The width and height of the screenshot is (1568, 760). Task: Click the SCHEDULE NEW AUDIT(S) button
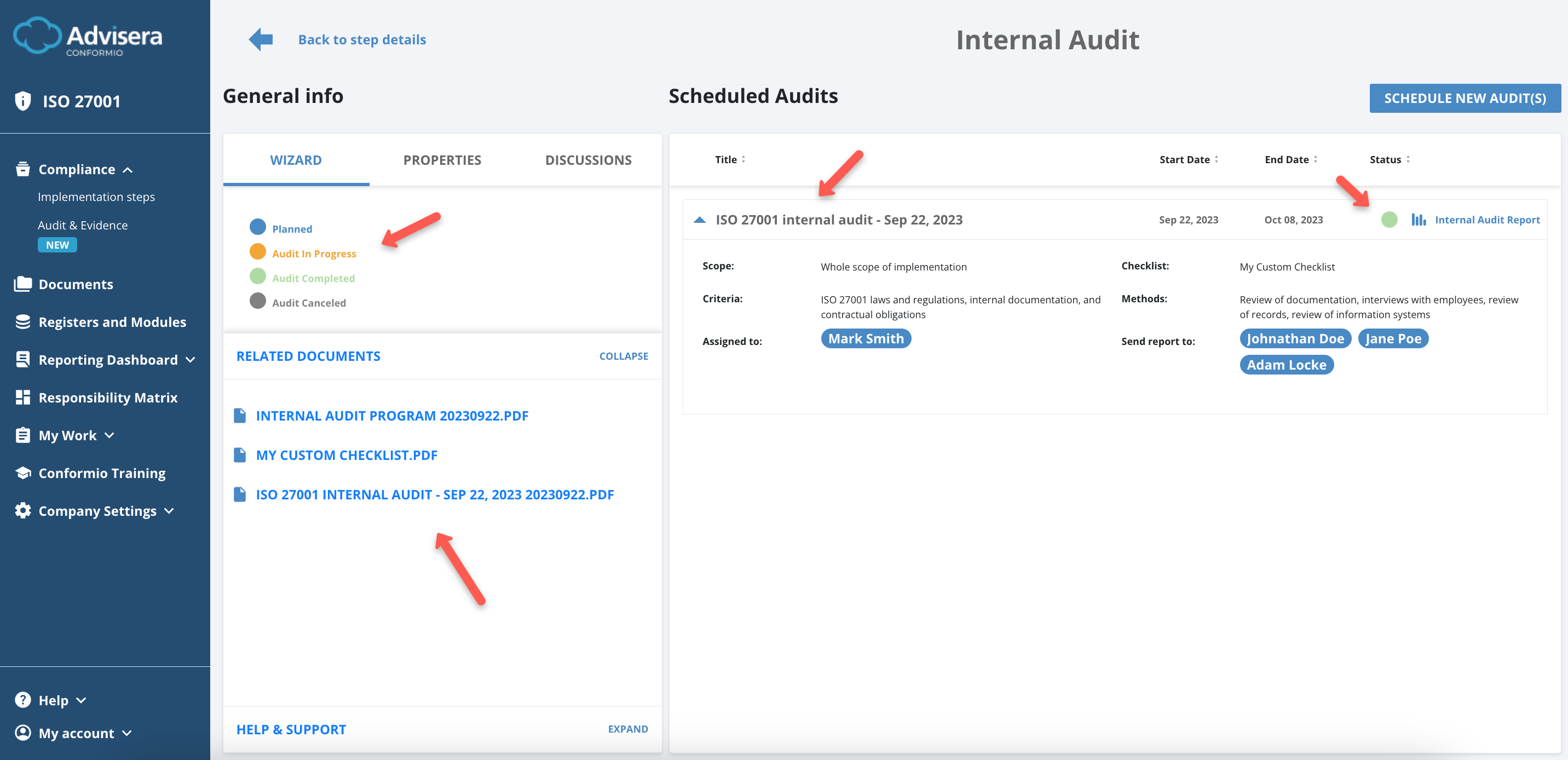(x=1465, y=97)
